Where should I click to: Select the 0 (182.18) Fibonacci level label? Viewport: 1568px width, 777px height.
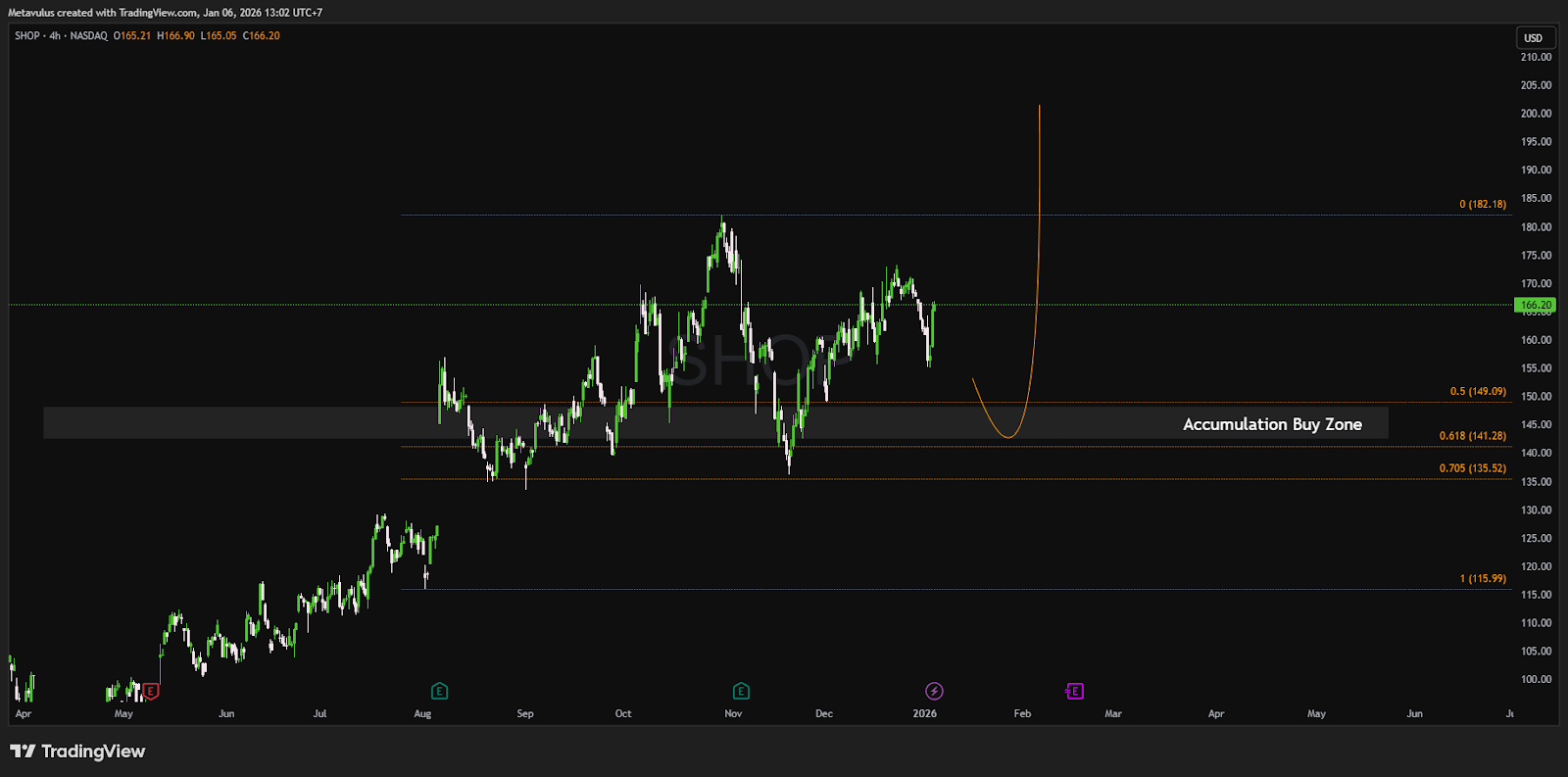click(x=1482, y=204)
